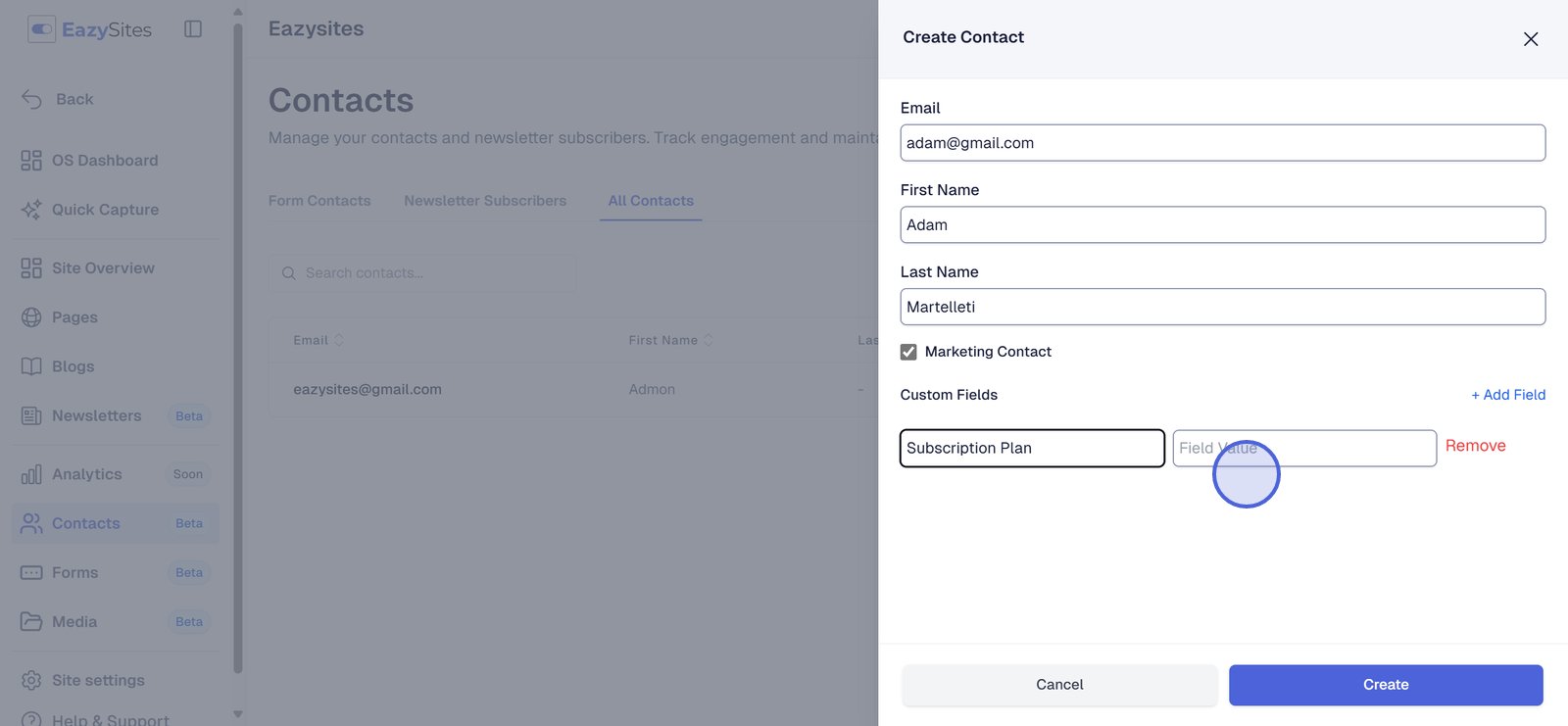Switch to the Form Contacts tab
This screenshot has width=1568, height=726.
(319, 201)
